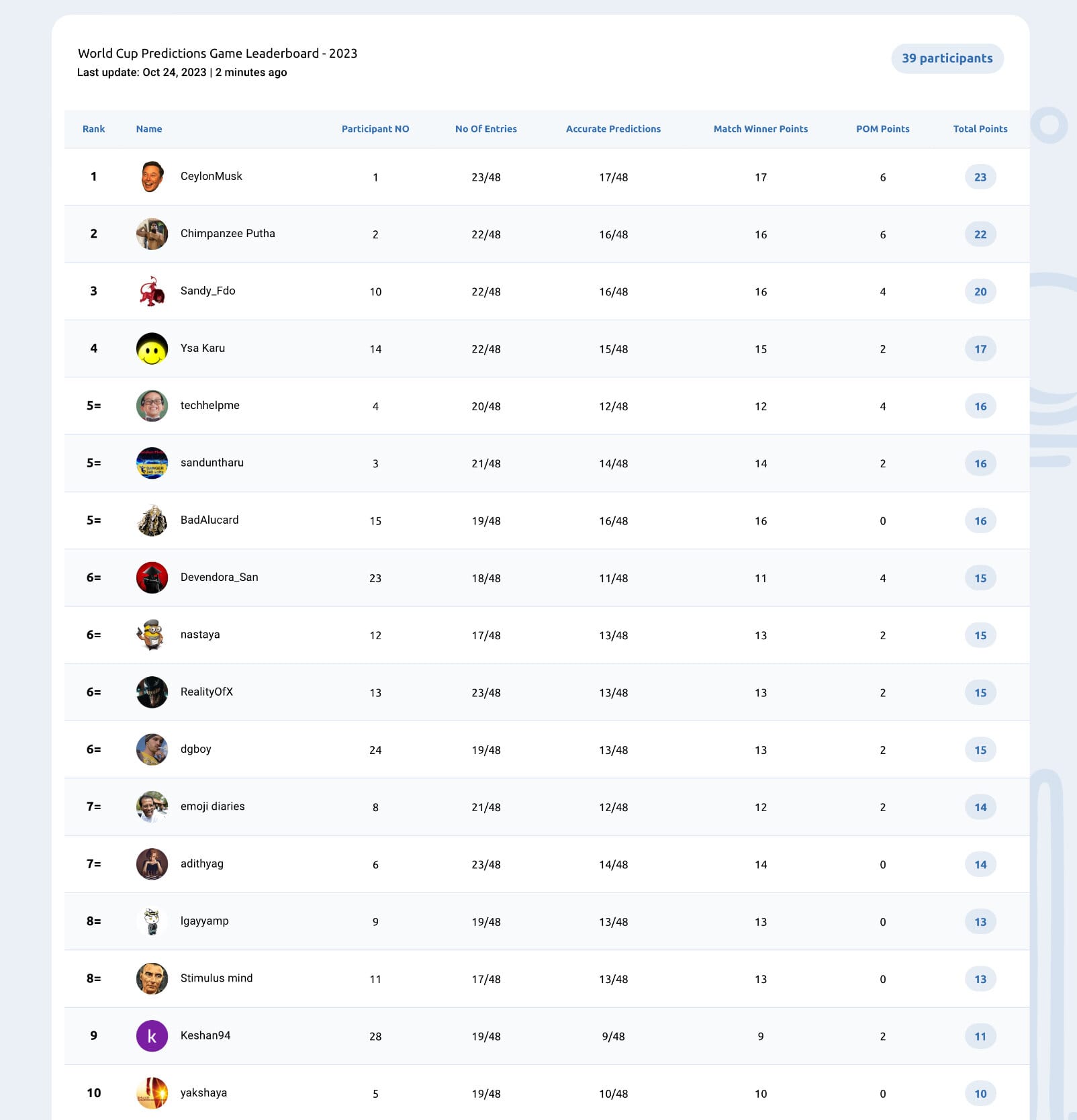Viewport: 1077px width, 1120px height.
Task: Select Sandy_Fdo's red dragon avatar
Action: pyautogui.click(x=152, y=291)
